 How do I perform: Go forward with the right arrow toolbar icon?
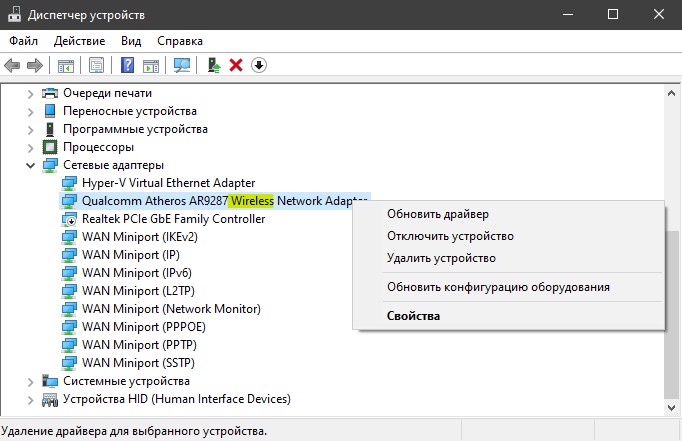[35, 66]
